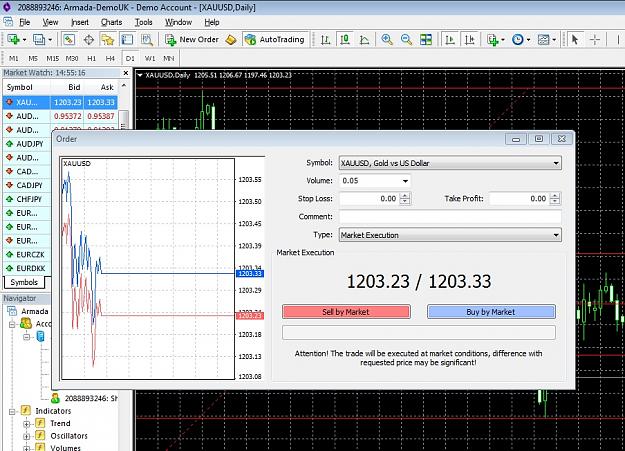Open the Window menu
The width and height of the screenshot is (625, 451).
point(179,22)
